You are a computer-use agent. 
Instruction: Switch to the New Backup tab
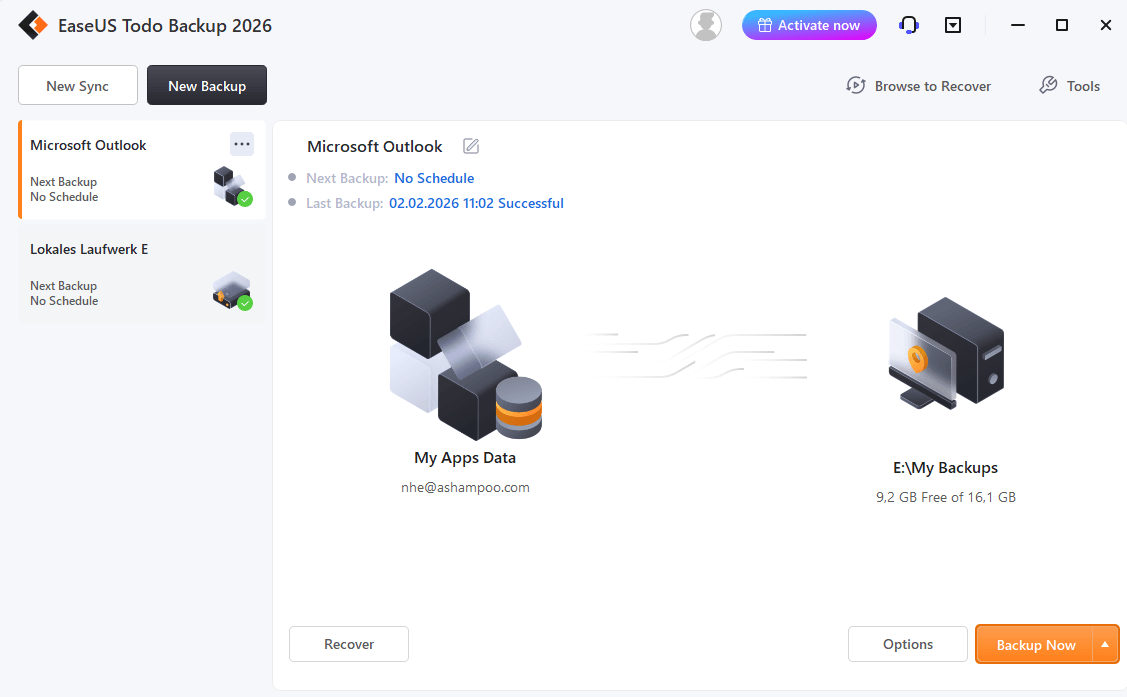(206, 85)
